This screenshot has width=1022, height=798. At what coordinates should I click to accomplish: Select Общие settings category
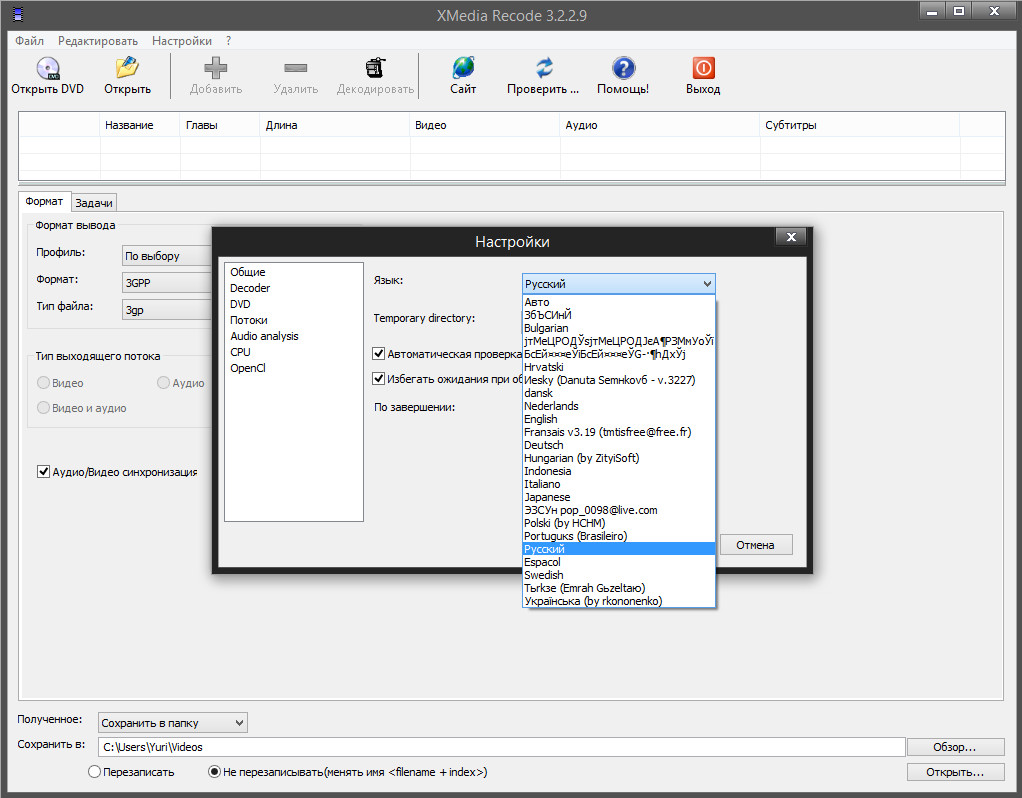[248, 272]
